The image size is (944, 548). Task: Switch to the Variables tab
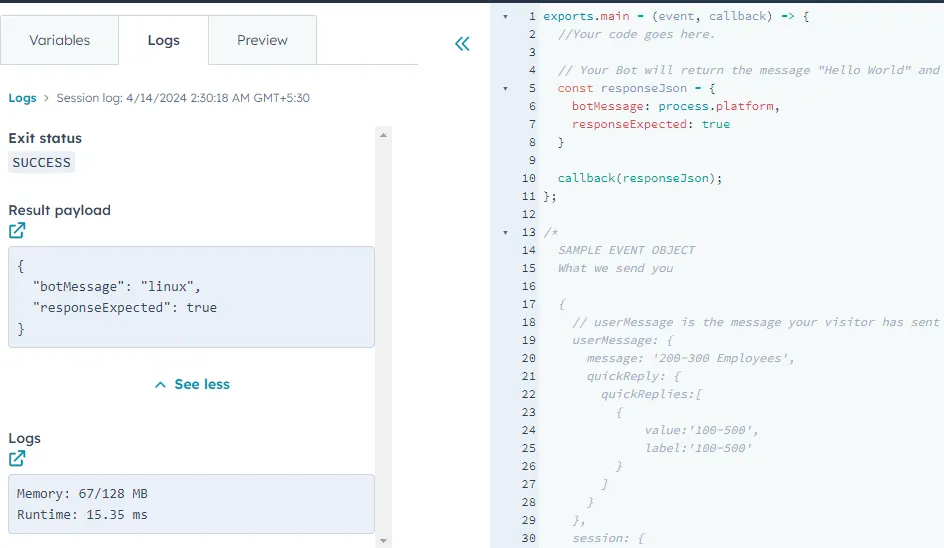tap(59, 41)
